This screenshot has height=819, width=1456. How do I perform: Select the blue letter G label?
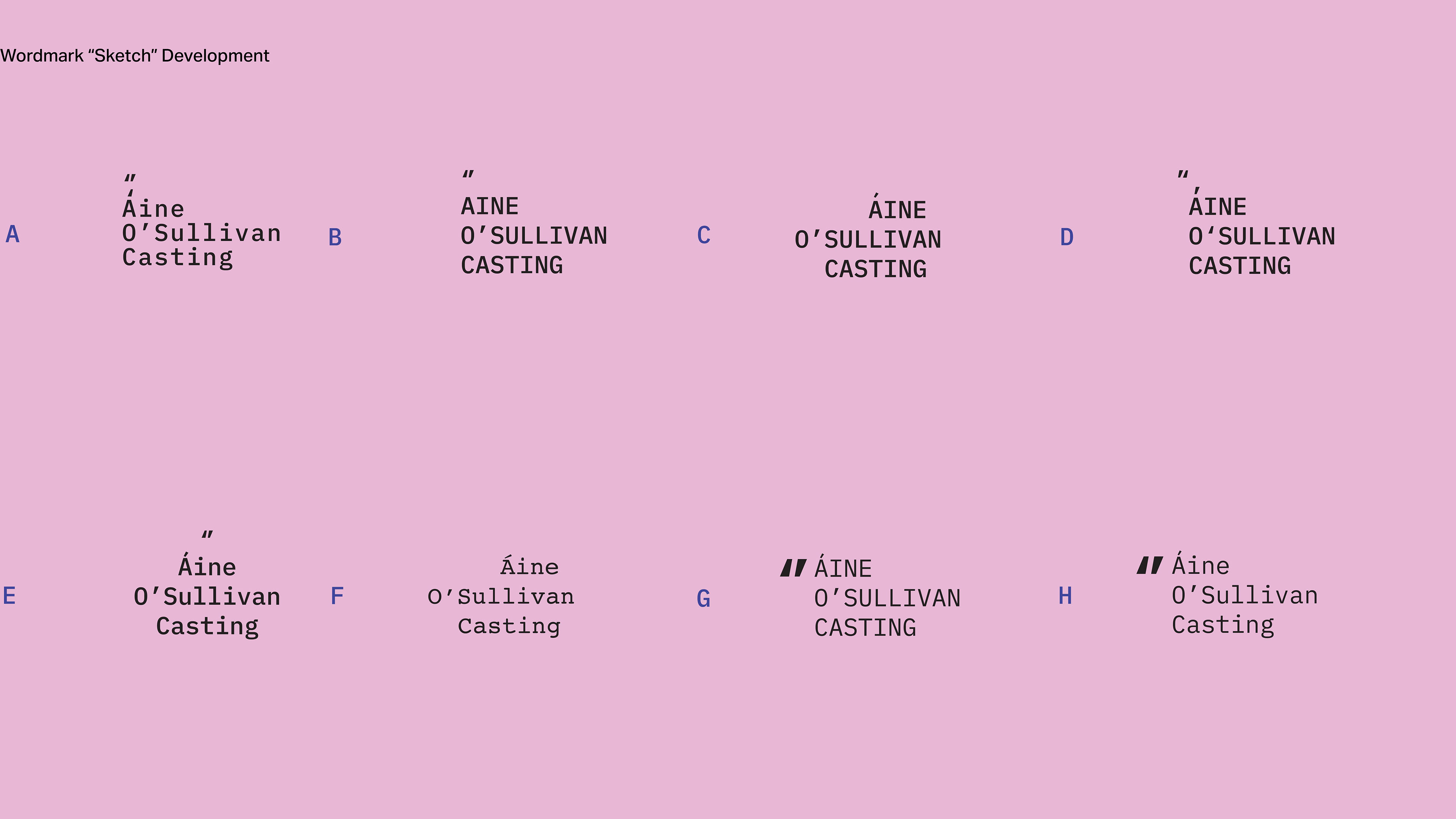pos(703,599)
